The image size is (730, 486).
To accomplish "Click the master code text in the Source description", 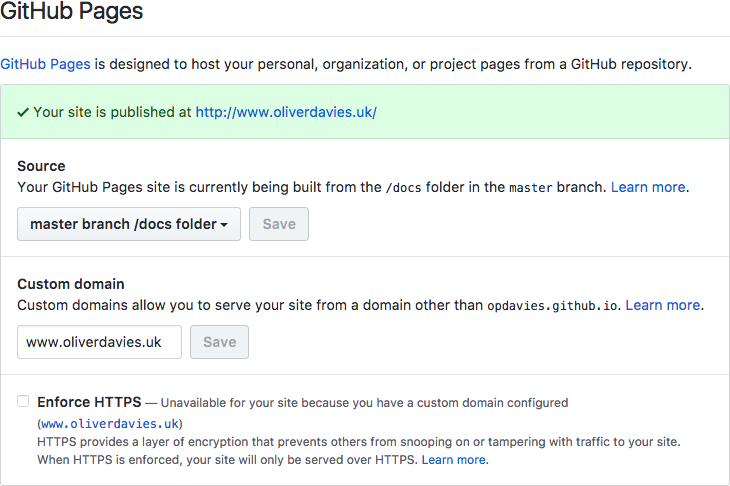I will point(530,187).
